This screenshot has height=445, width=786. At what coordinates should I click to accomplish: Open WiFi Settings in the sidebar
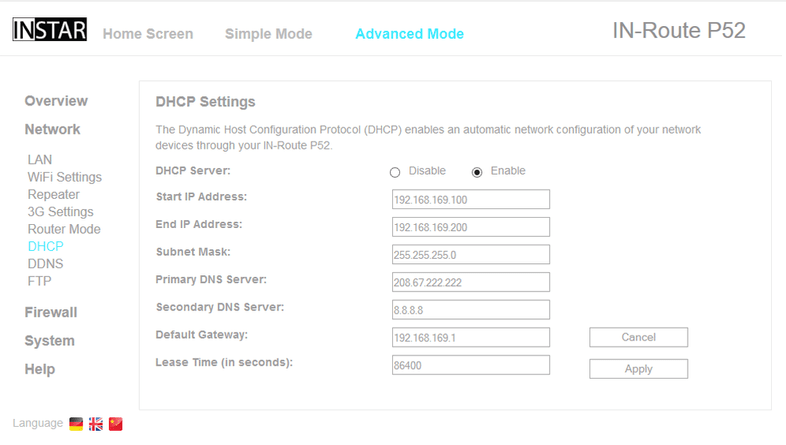tap(64, 177)
